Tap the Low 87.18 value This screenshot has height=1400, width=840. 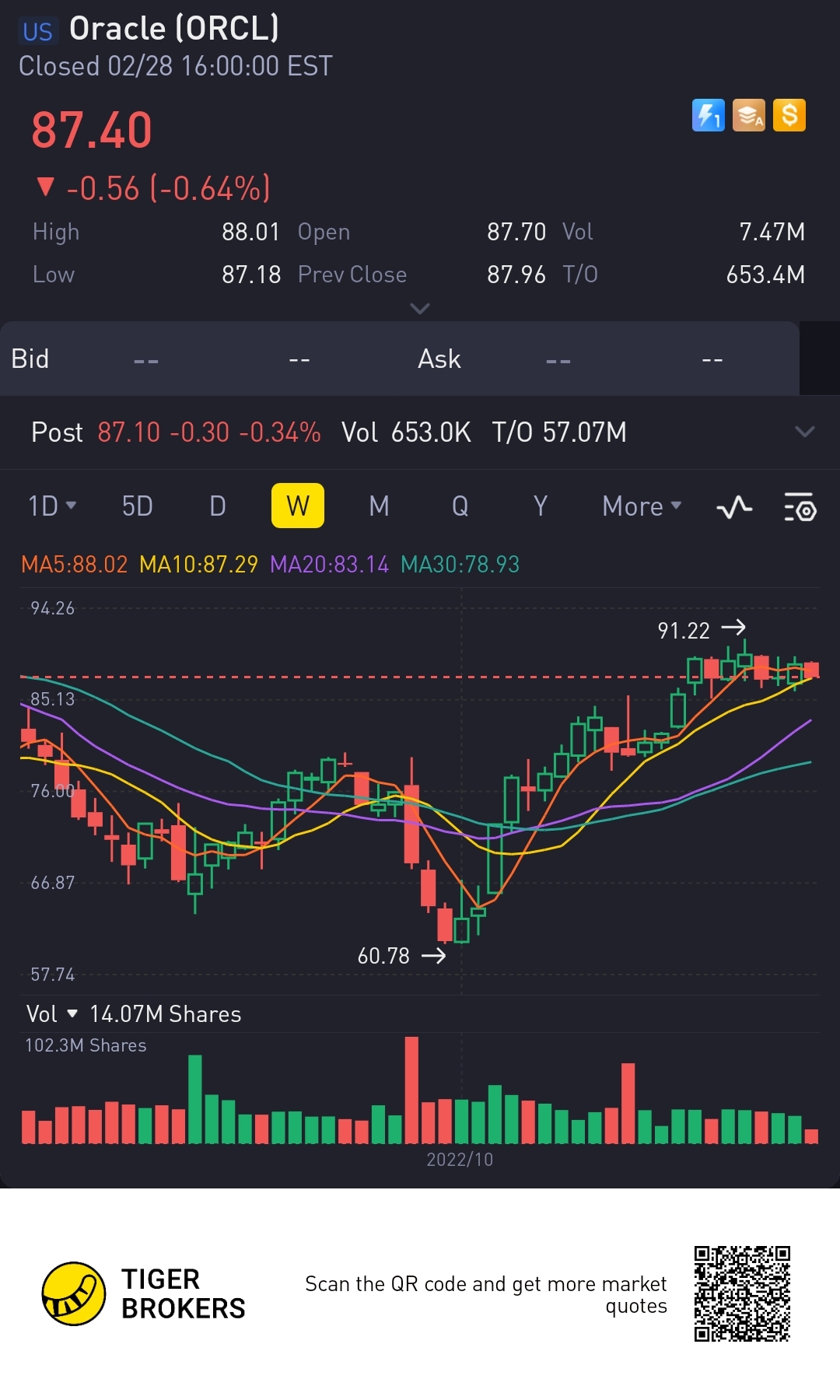[x=251, y=275]
